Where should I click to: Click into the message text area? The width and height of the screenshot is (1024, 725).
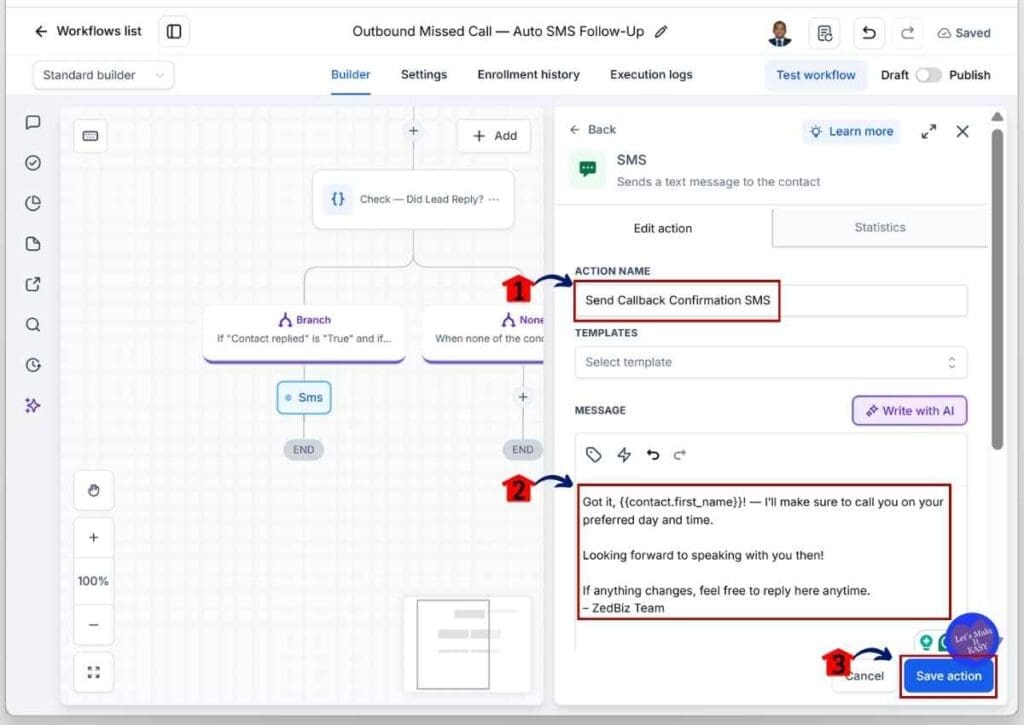(764, 554)
